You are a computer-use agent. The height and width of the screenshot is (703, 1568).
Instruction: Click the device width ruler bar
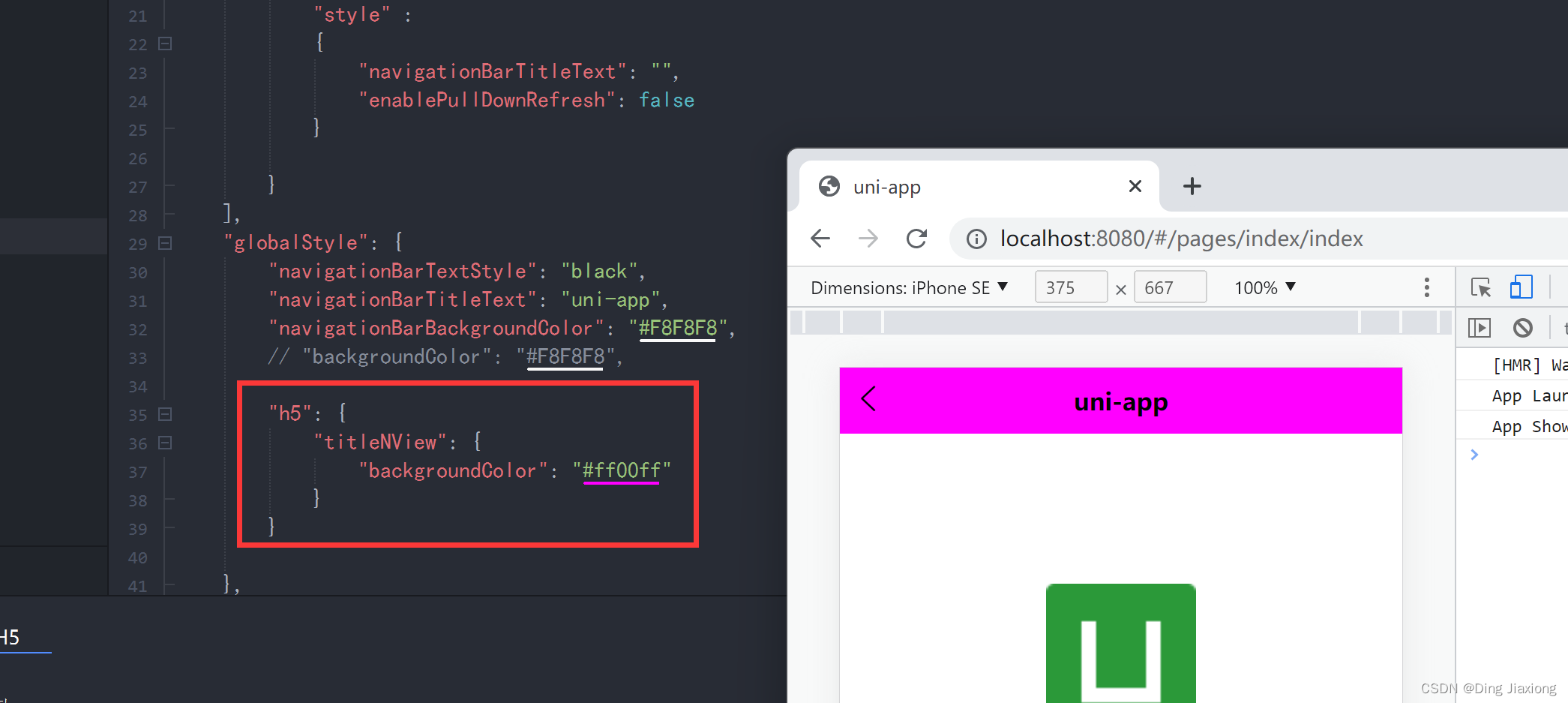pyautogui.click(x=1121, y=323)
